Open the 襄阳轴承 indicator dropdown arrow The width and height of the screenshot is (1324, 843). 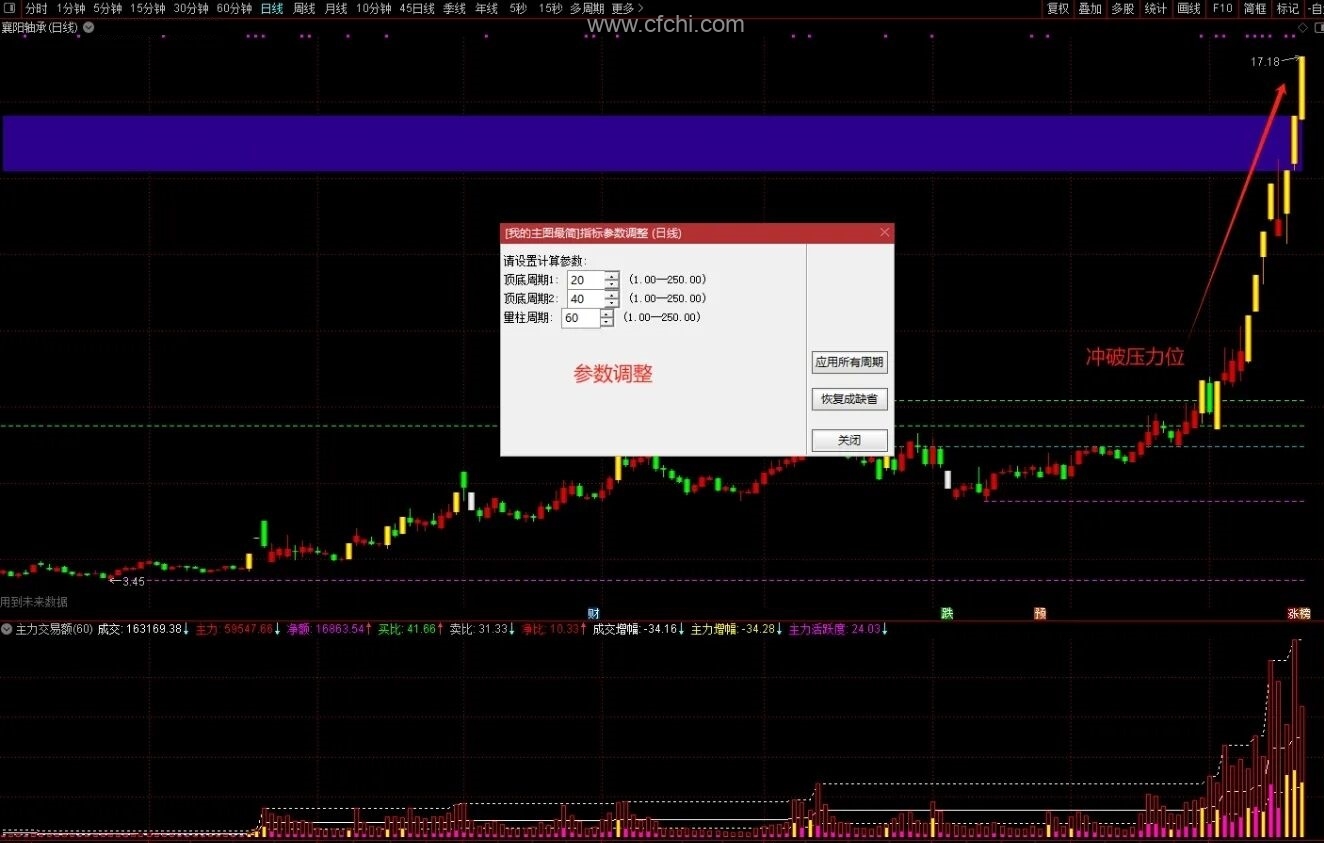click(89, 27)
